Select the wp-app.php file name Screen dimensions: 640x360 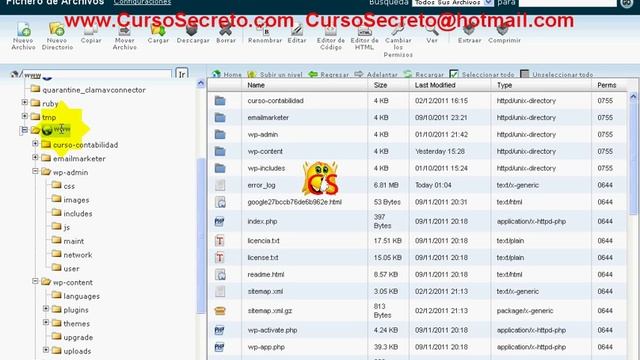click(266, 347)
